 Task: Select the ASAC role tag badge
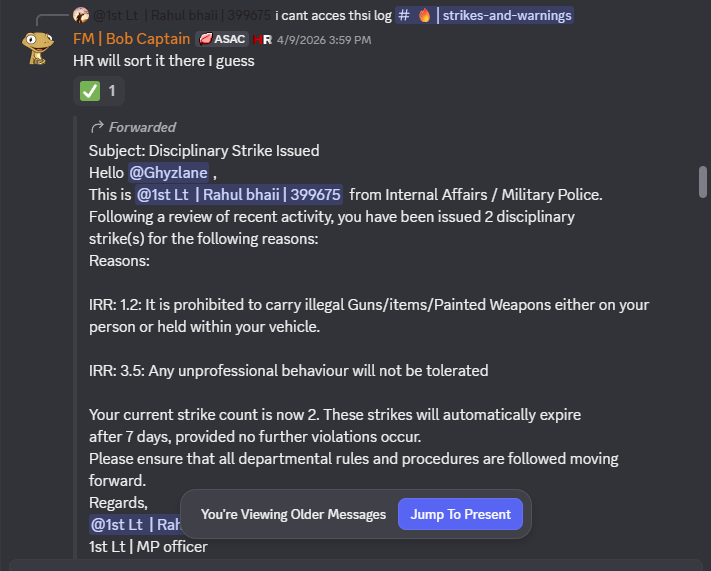(x=222, y=39)
